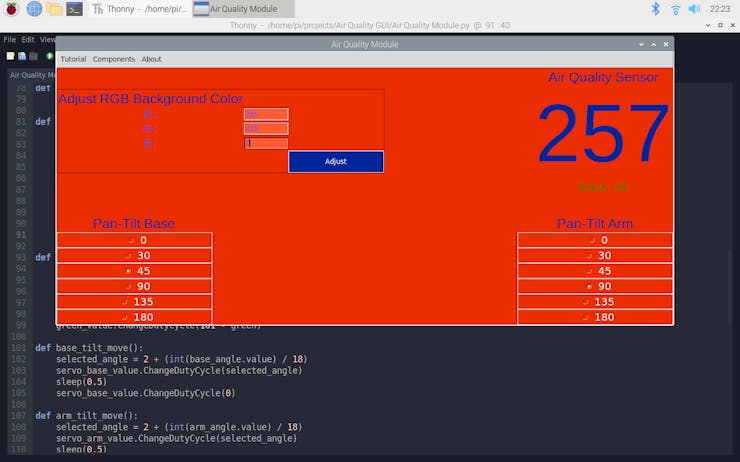Viewport: 740px width, 462px height.
Task: Select Pan-Tilt Base angle 90
Action: [134, 286]
